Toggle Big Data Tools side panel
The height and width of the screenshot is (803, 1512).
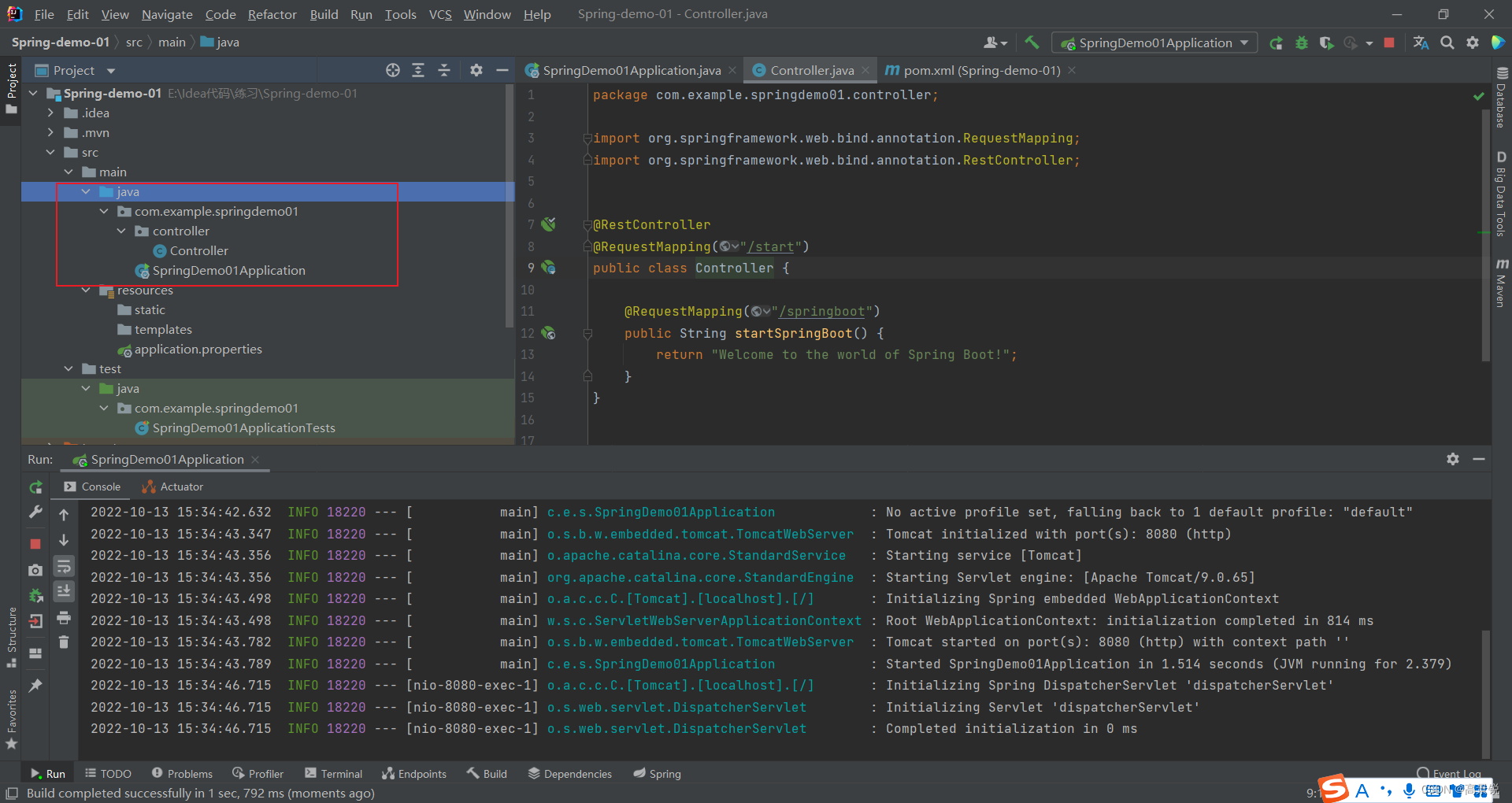[1502, 193]
